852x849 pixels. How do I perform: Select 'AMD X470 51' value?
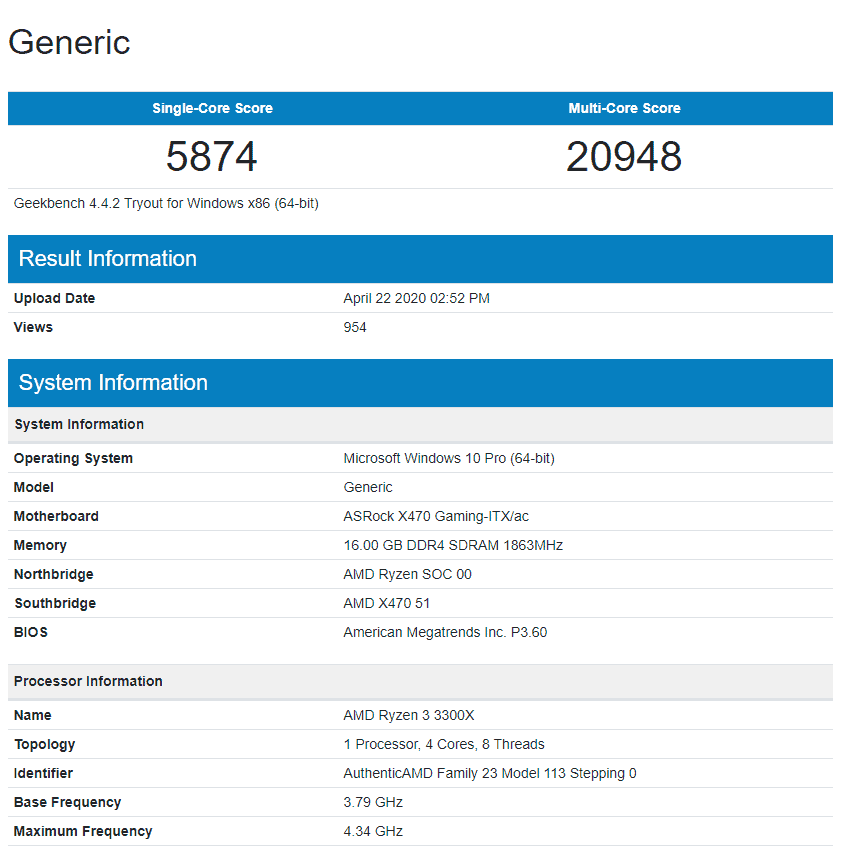pos(387,603)
